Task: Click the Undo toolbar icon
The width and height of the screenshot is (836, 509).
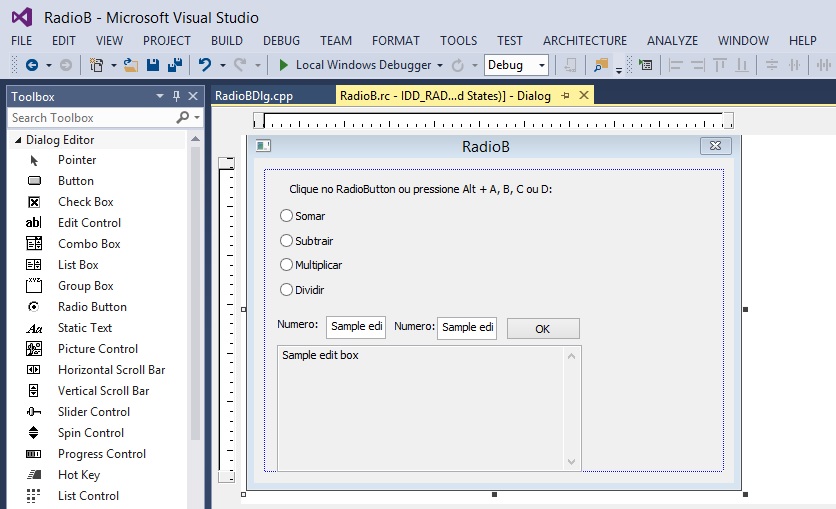Action: [x=204, y=65]
